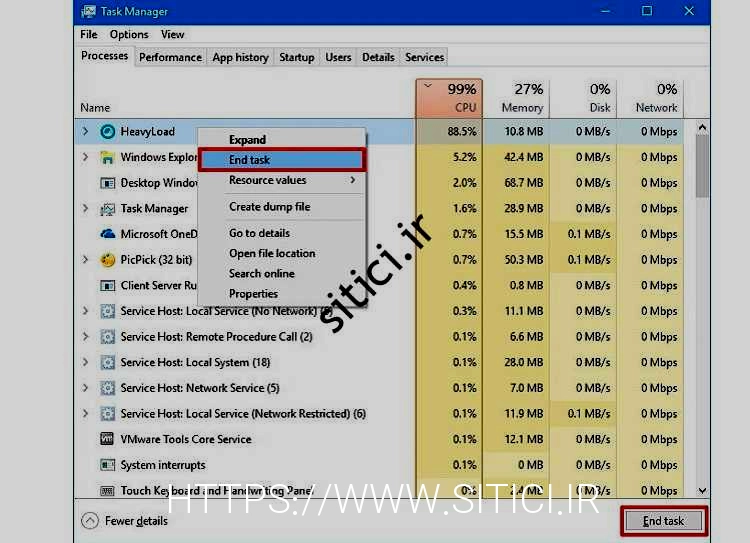Click the VMware Tools Core Service icon
Image resolution: width=750 pixels, height=543 pixels.
(x=107, y=439)
